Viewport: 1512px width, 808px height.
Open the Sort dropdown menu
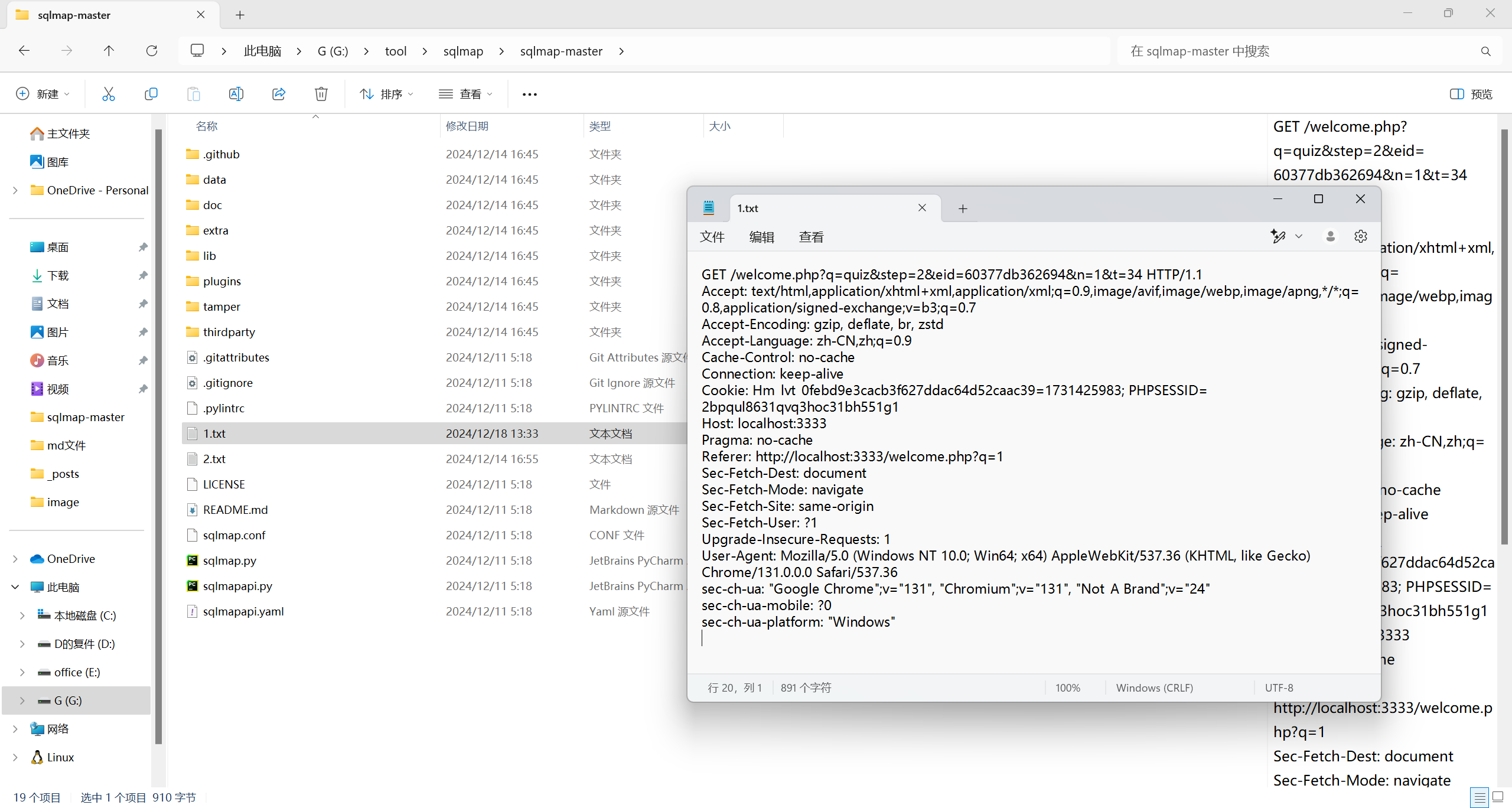click(x=387, y=94)
